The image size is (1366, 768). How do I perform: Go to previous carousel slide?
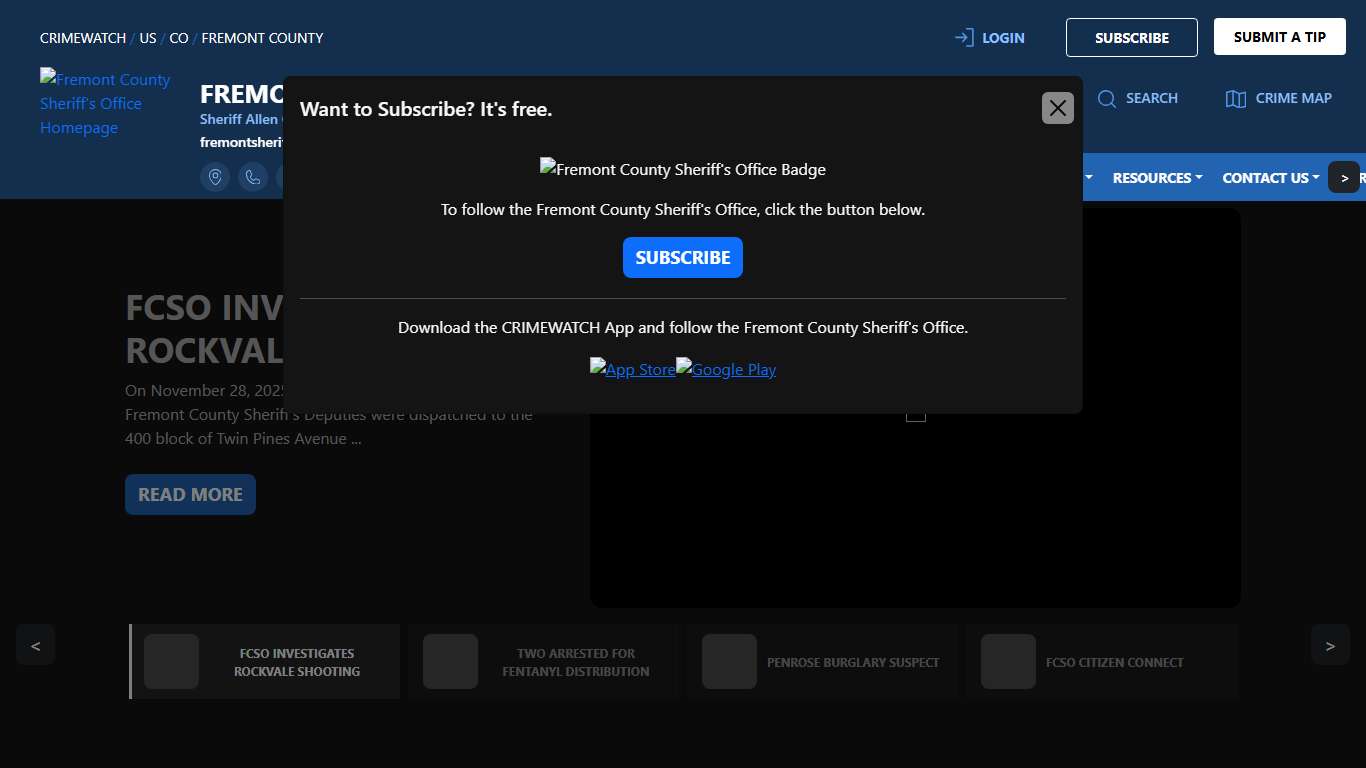pos(36,646)
